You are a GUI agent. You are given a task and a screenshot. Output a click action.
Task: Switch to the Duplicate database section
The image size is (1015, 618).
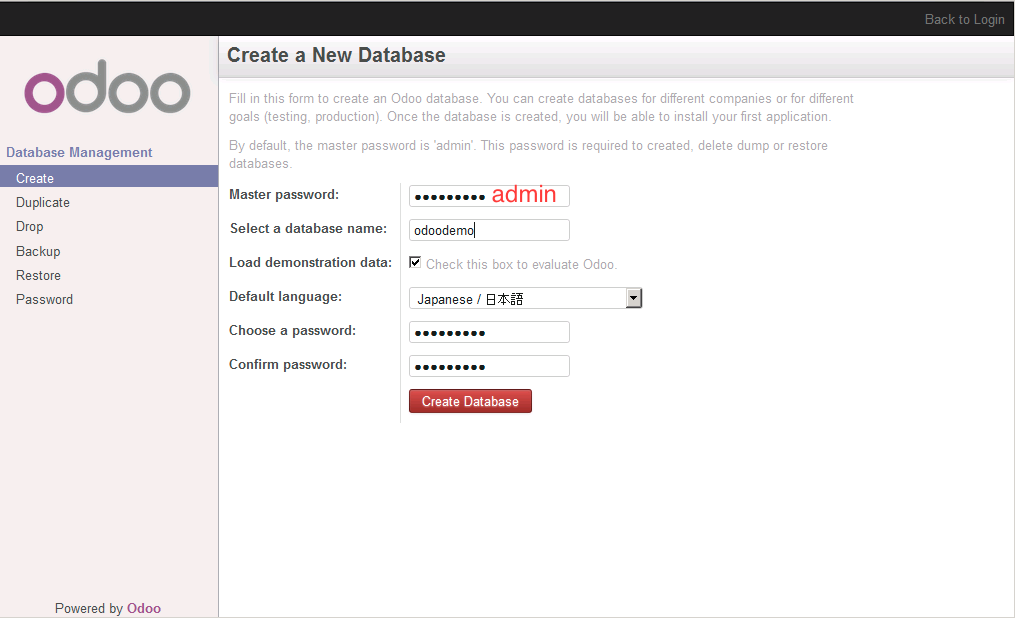click(x=43, y=202)
